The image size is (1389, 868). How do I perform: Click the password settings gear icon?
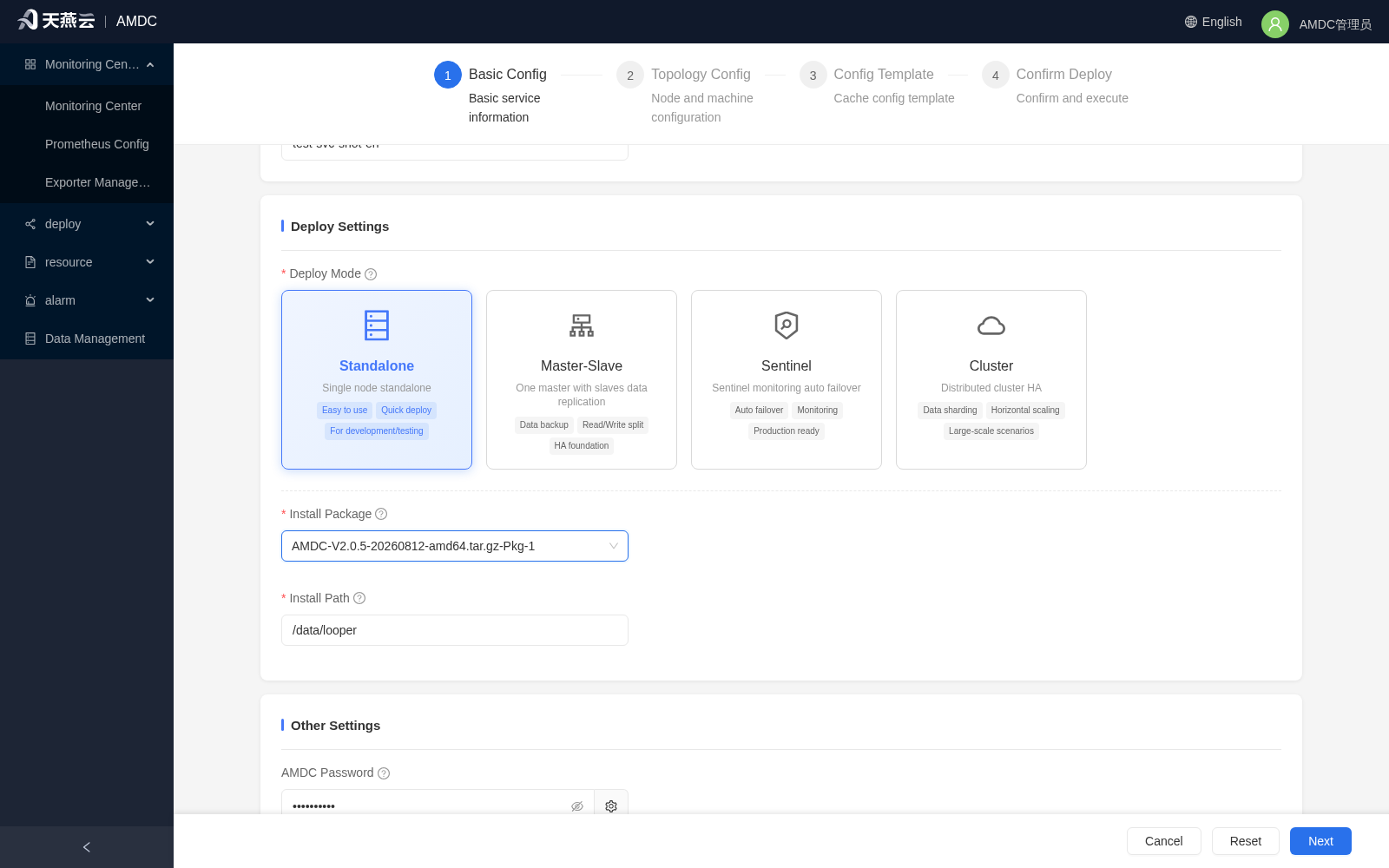(x=611, y=806)
